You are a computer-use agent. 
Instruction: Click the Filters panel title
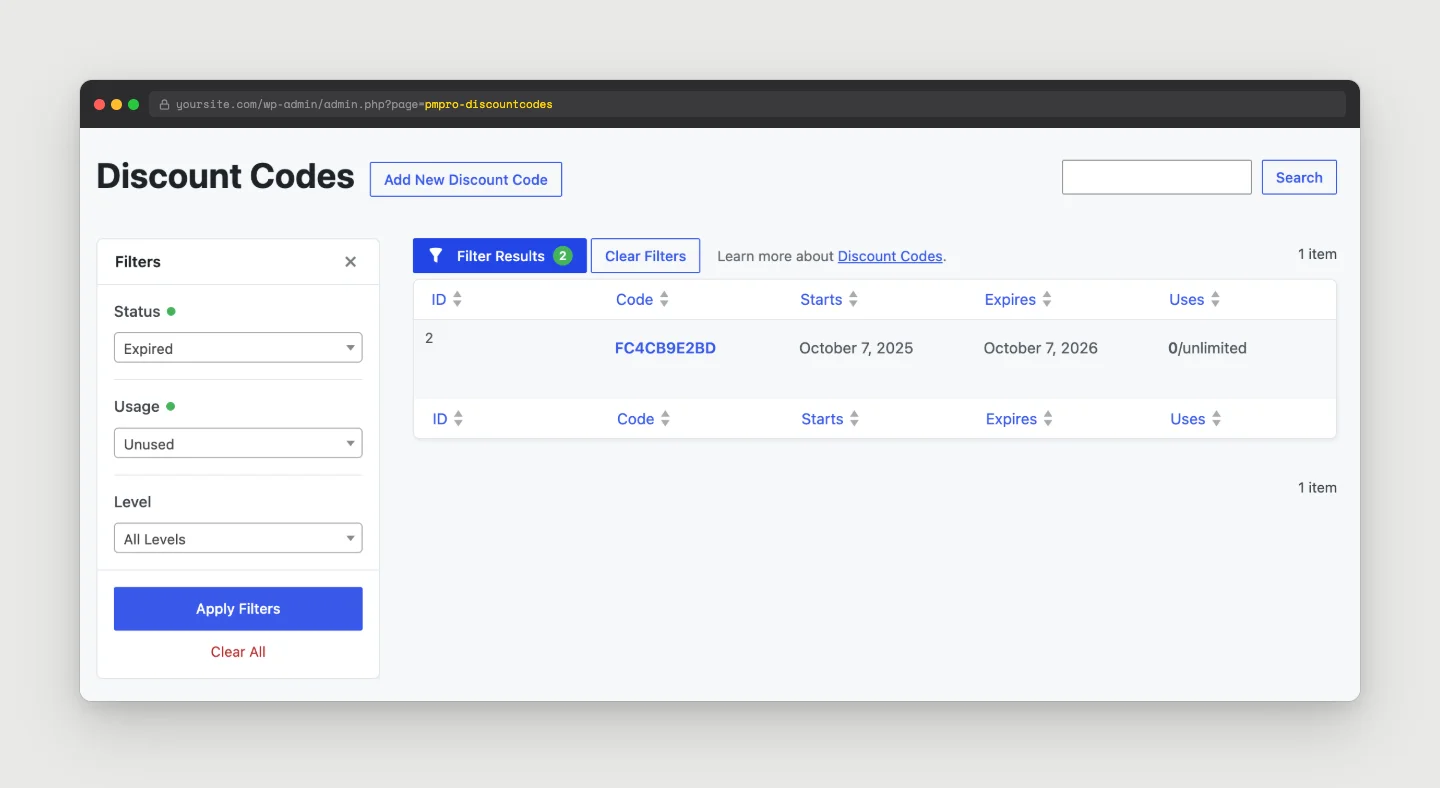tap(138, 262)
